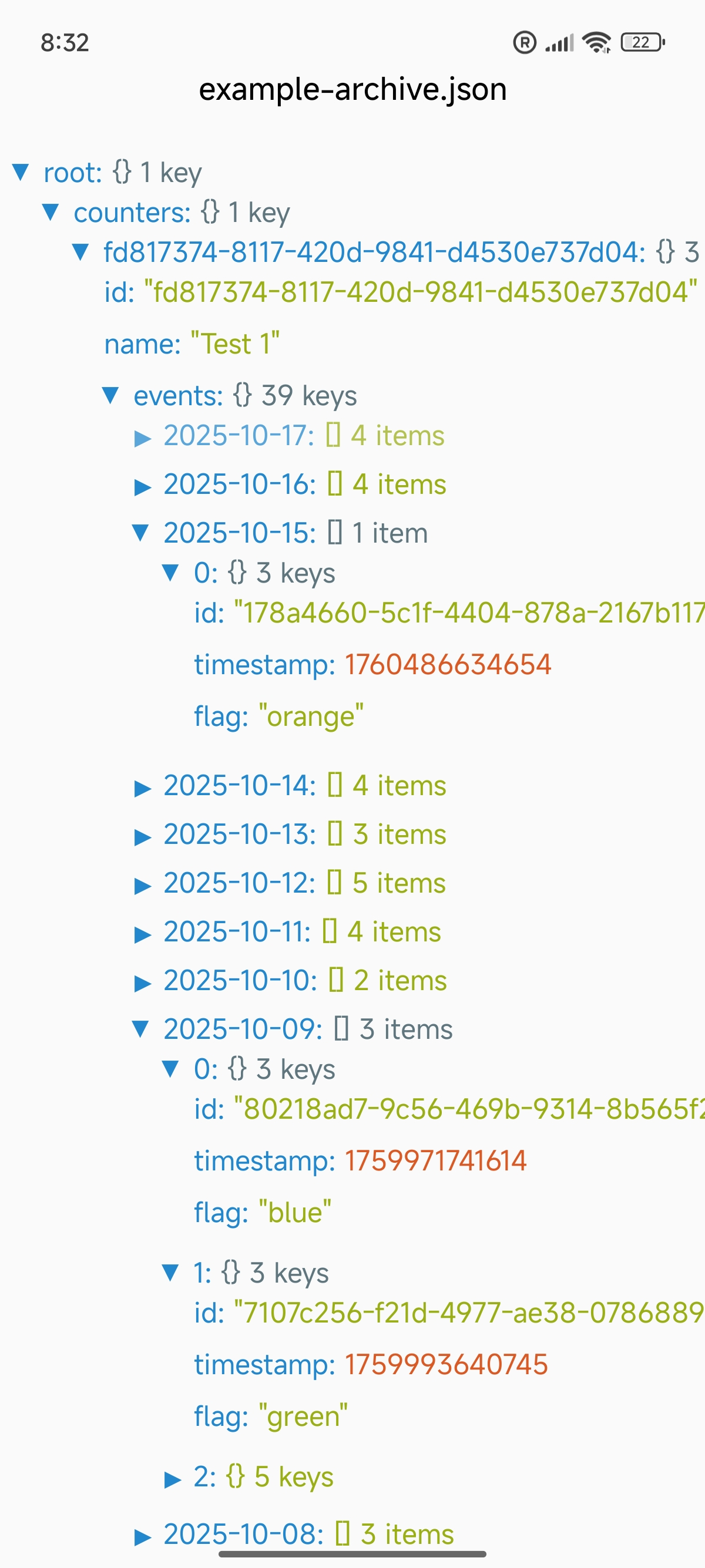The width and height of the screenshot is (705, 1568).
Task: Collapse the events node with 39 keys
Action: click(112, 396)
